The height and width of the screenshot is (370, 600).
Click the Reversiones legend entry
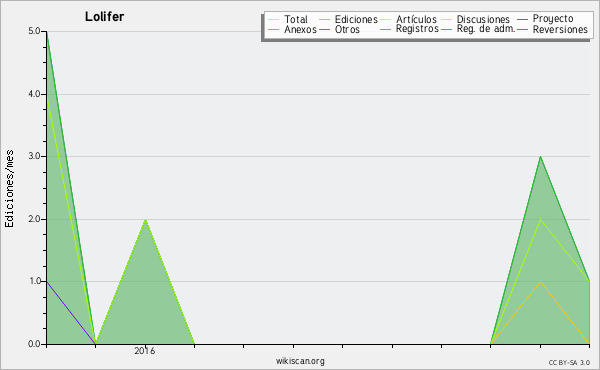click(x=553, y=29)
